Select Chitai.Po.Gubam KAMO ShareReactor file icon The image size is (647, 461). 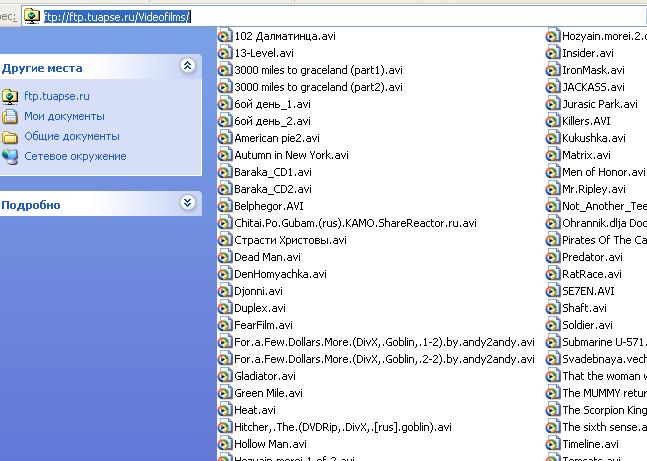pos(224,223)
